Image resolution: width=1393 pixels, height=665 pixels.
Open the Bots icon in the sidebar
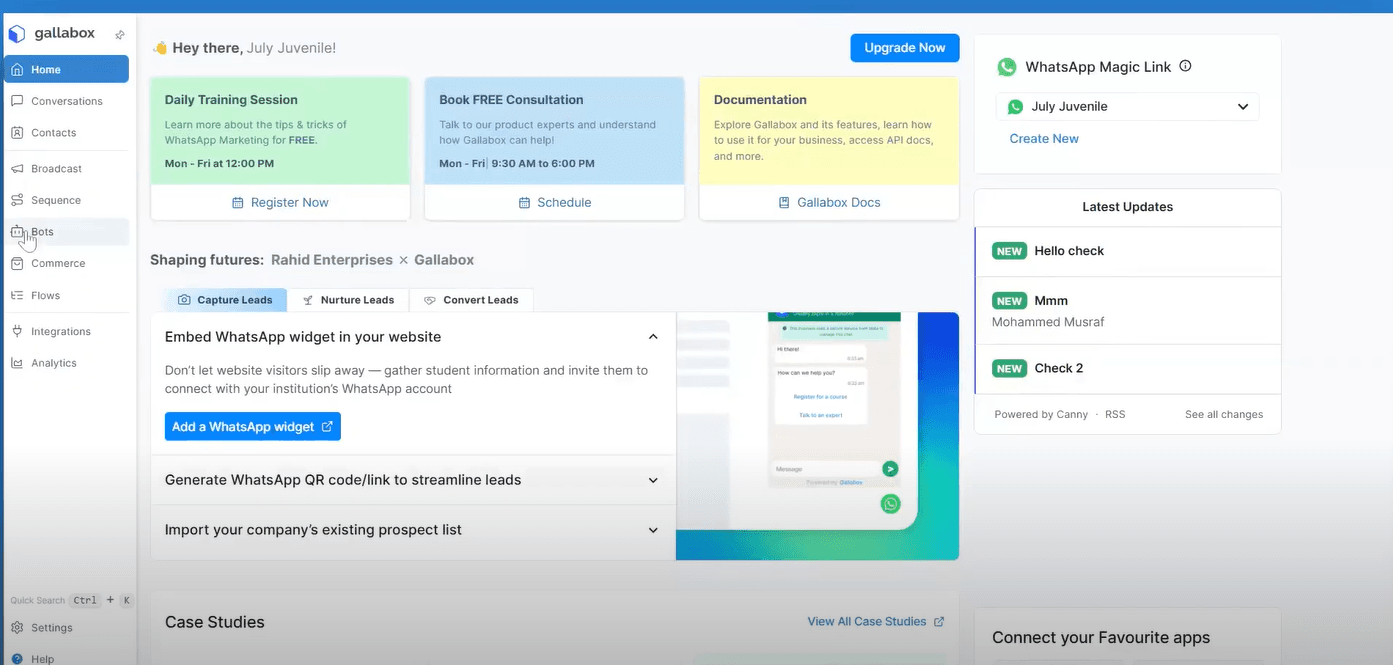(19, 231)
